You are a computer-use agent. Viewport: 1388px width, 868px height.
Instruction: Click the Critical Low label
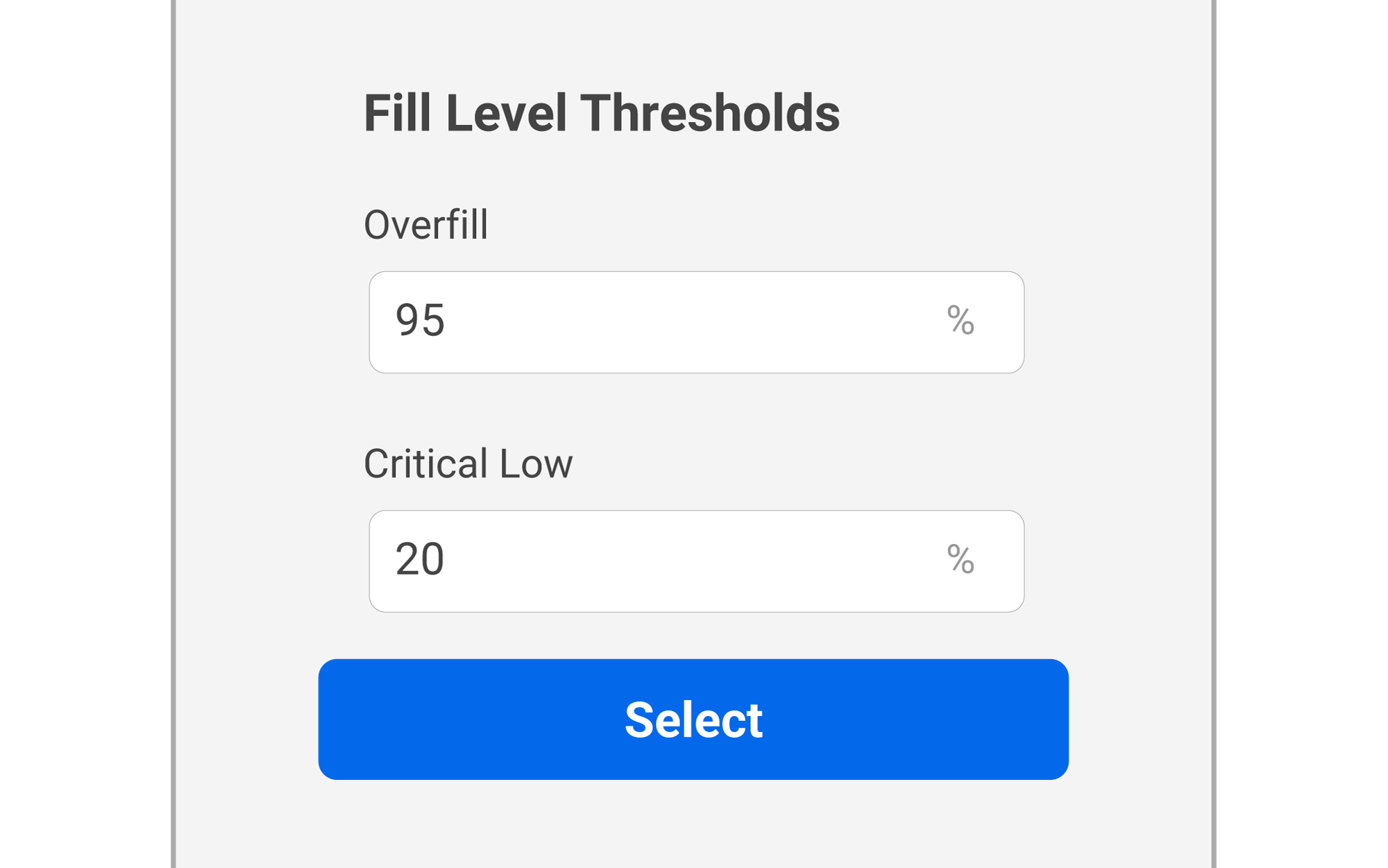tap(468, 463)
